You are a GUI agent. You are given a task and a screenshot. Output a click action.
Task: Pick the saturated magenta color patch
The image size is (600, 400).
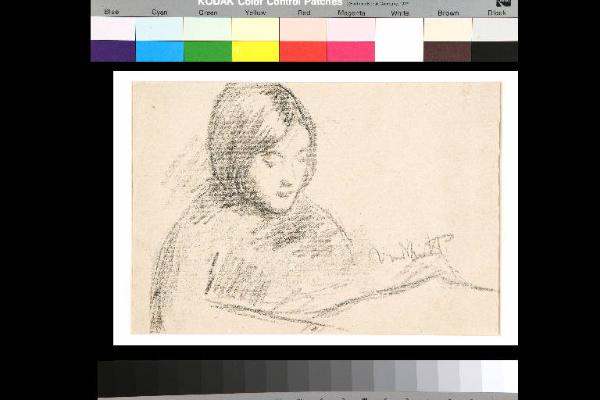(351, 51)
